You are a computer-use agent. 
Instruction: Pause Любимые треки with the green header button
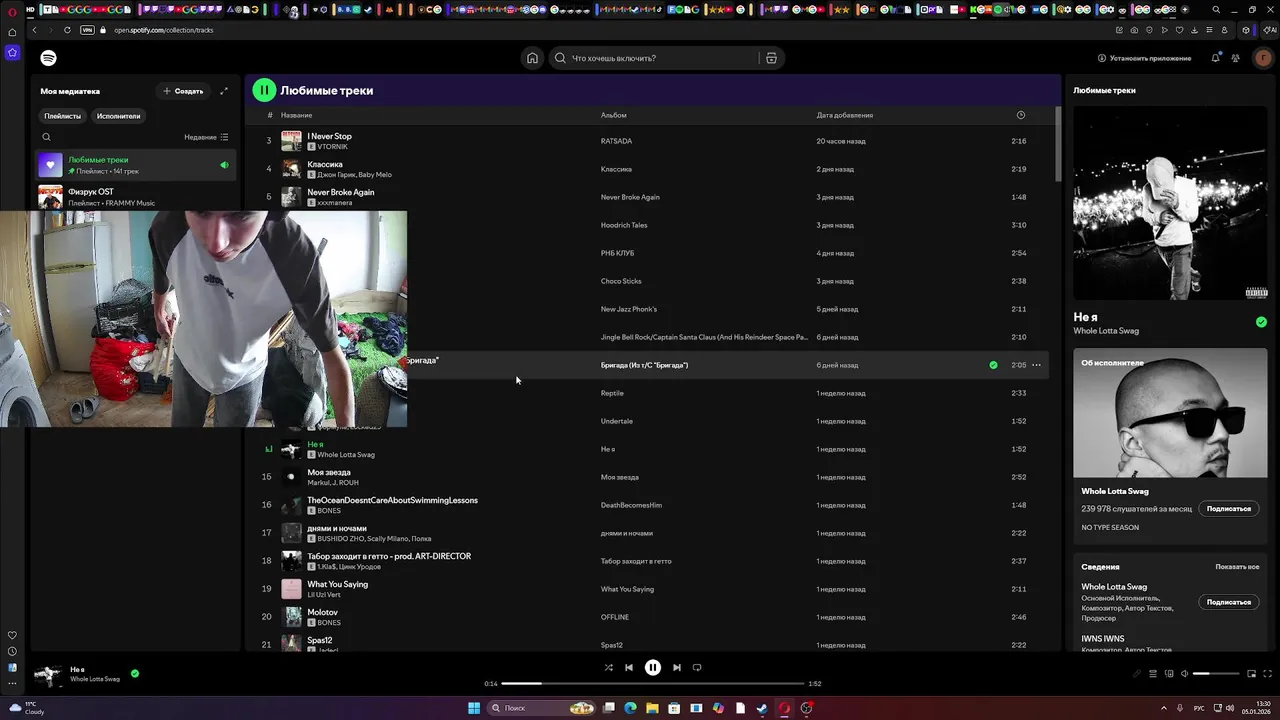coord(263,90)
